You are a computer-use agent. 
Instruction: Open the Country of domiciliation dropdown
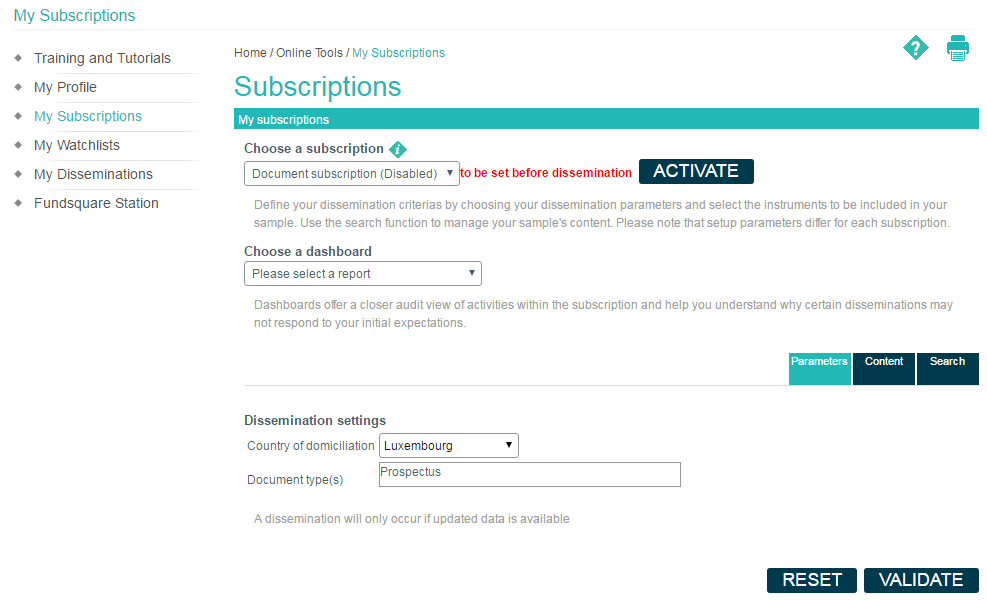click(449, 445)
